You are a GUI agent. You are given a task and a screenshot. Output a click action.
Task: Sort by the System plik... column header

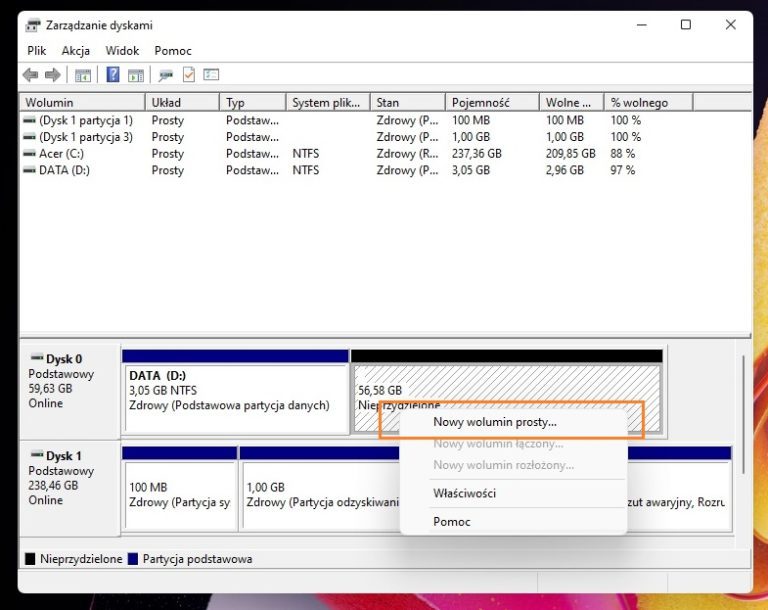tap(328, 102)
